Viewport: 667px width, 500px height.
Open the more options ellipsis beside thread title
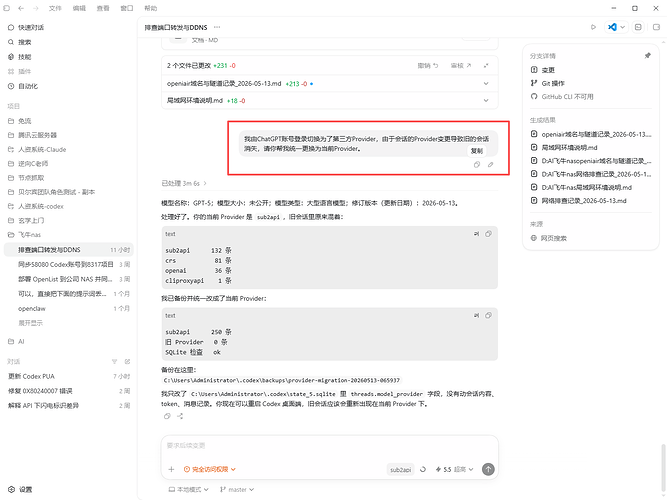point(217,27)
